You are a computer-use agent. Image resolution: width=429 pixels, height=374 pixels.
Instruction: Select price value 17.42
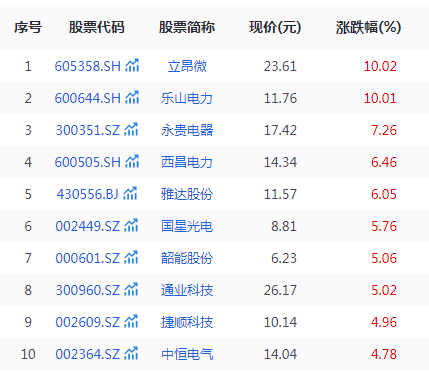[280, 130]
